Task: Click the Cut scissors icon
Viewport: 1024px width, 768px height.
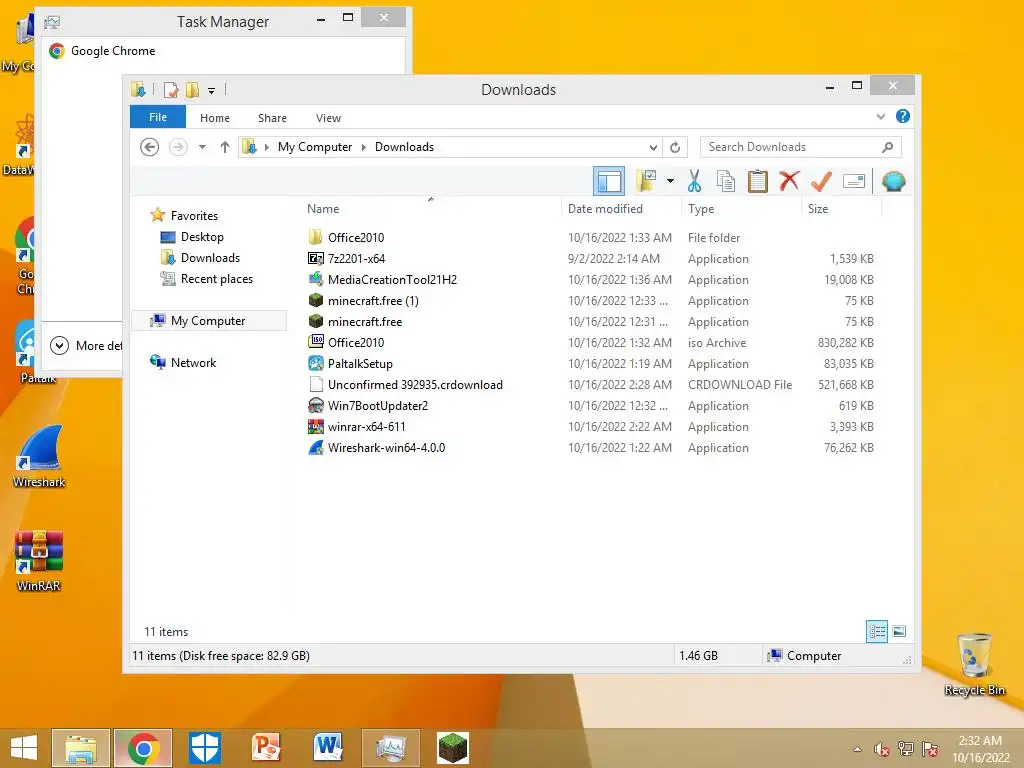Action: point(694,182)
